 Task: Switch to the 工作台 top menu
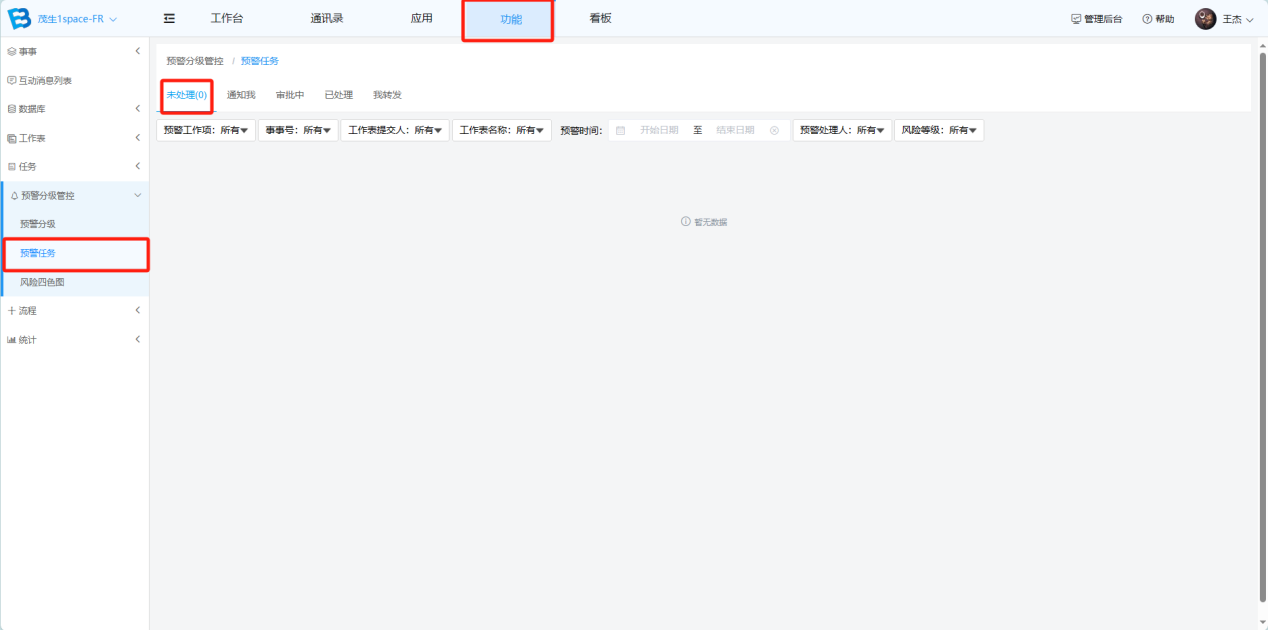coord(227,19)
